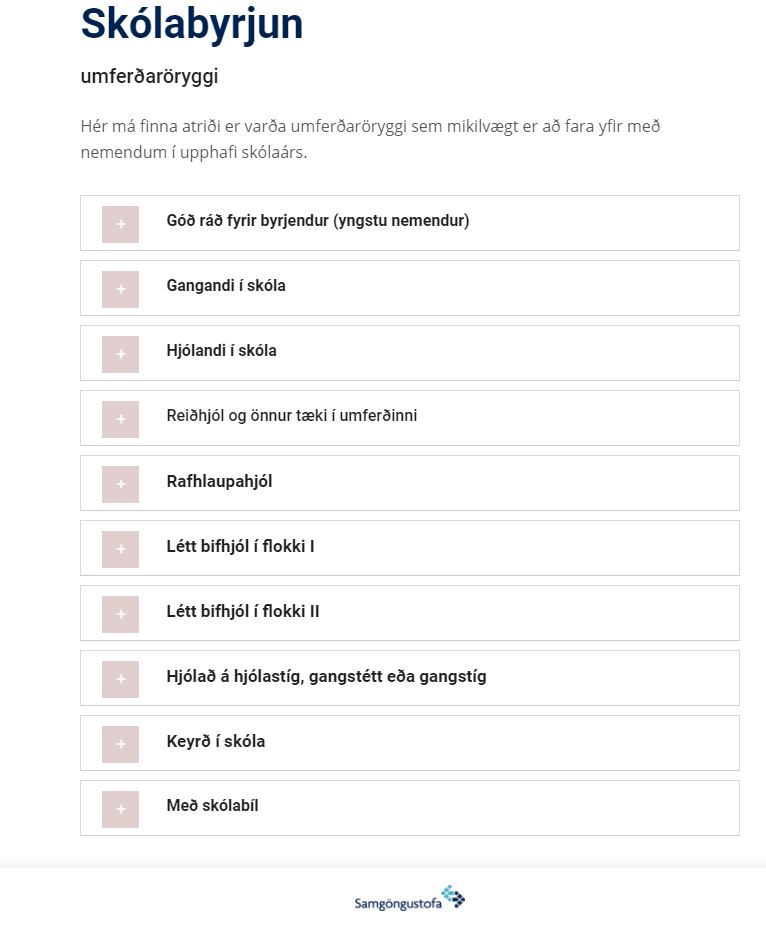Image resolution: width=766 pixels, height=931 pixels.
Task: Click plus icon next to Keyrð í skóla
Action: click(121, 745)
